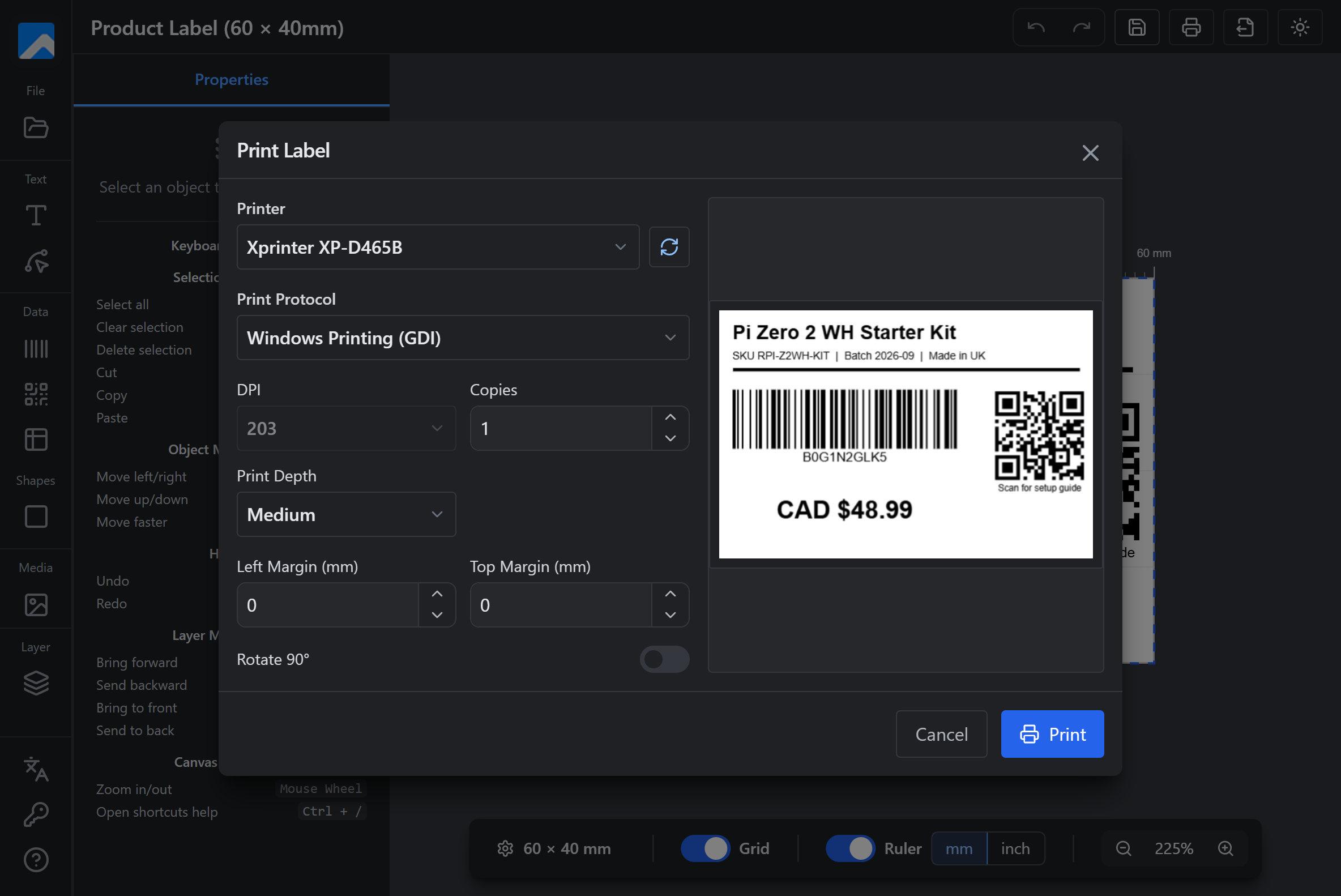Viewport: 1341px width, 896px height.
Task: Click the undo arrow in top toolbar
Action: [1035, 27]
